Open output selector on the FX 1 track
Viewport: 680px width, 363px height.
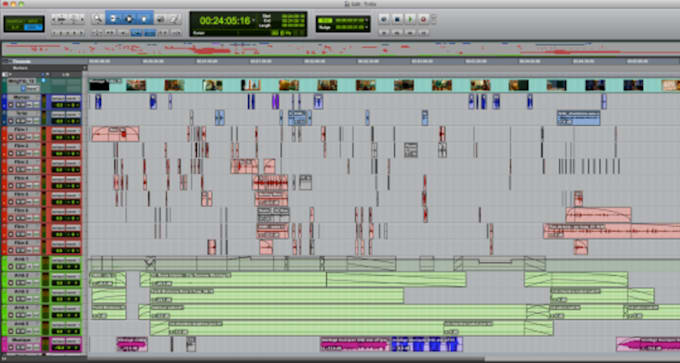click(x=73, y=130)
